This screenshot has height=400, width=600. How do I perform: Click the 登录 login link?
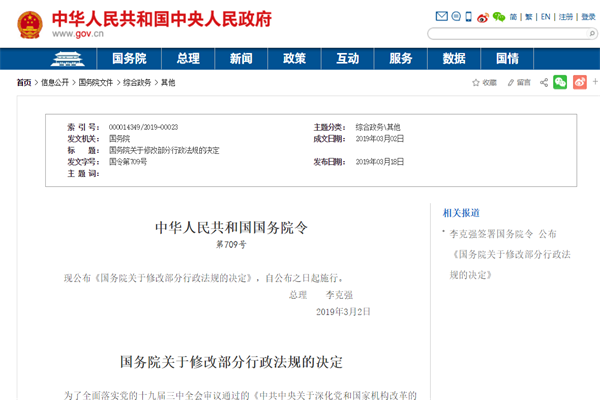point(589,17)
